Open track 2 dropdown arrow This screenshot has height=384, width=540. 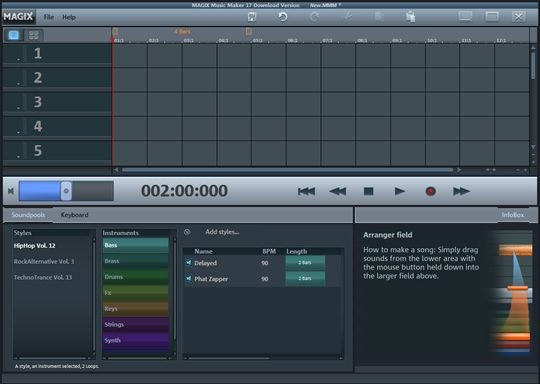coord(18,83)
